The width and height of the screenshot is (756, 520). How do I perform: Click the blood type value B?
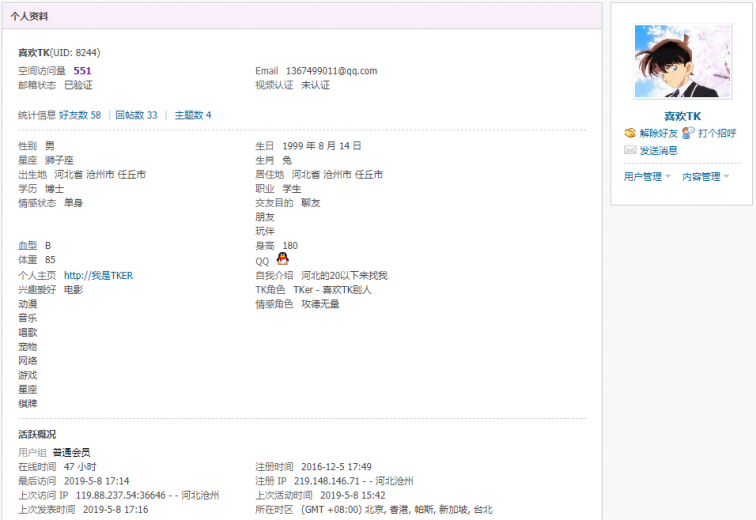[x=48, y=246]
